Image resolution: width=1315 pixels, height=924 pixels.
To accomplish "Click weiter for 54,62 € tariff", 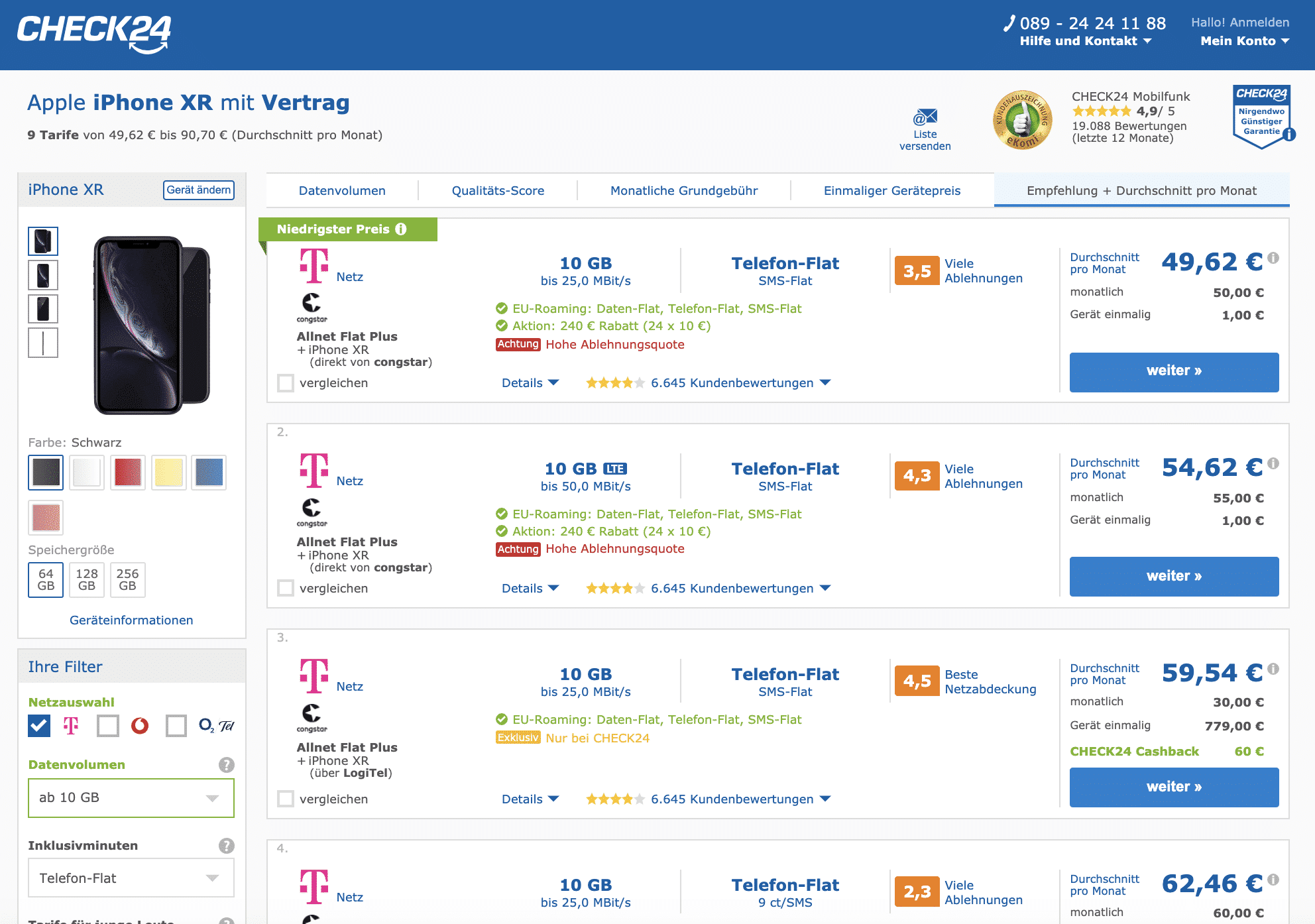I will [x=1174, y=577].
